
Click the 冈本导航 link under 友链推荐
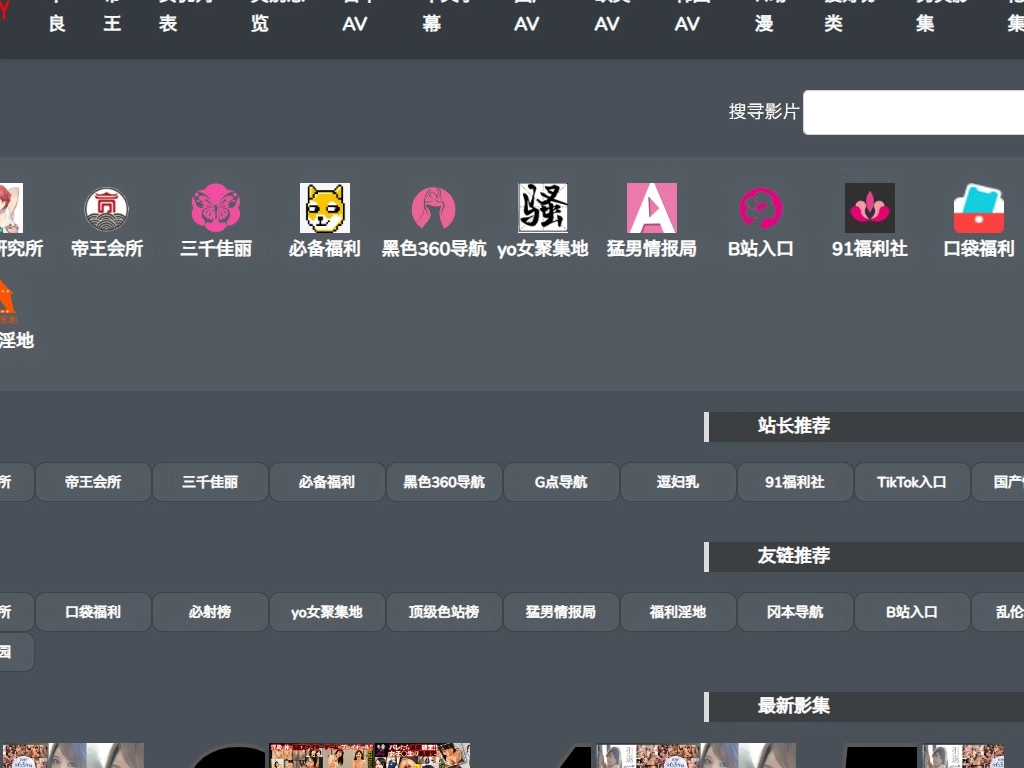(x=795, y=611)
